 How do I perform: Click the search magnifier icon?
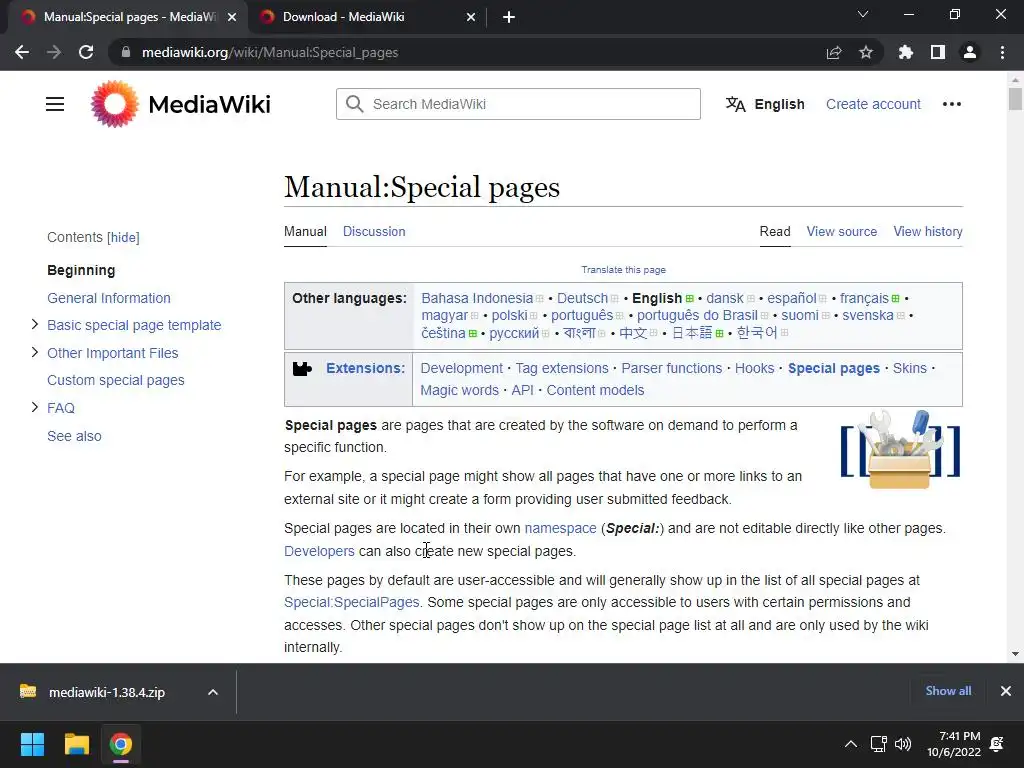click(355, 104)
